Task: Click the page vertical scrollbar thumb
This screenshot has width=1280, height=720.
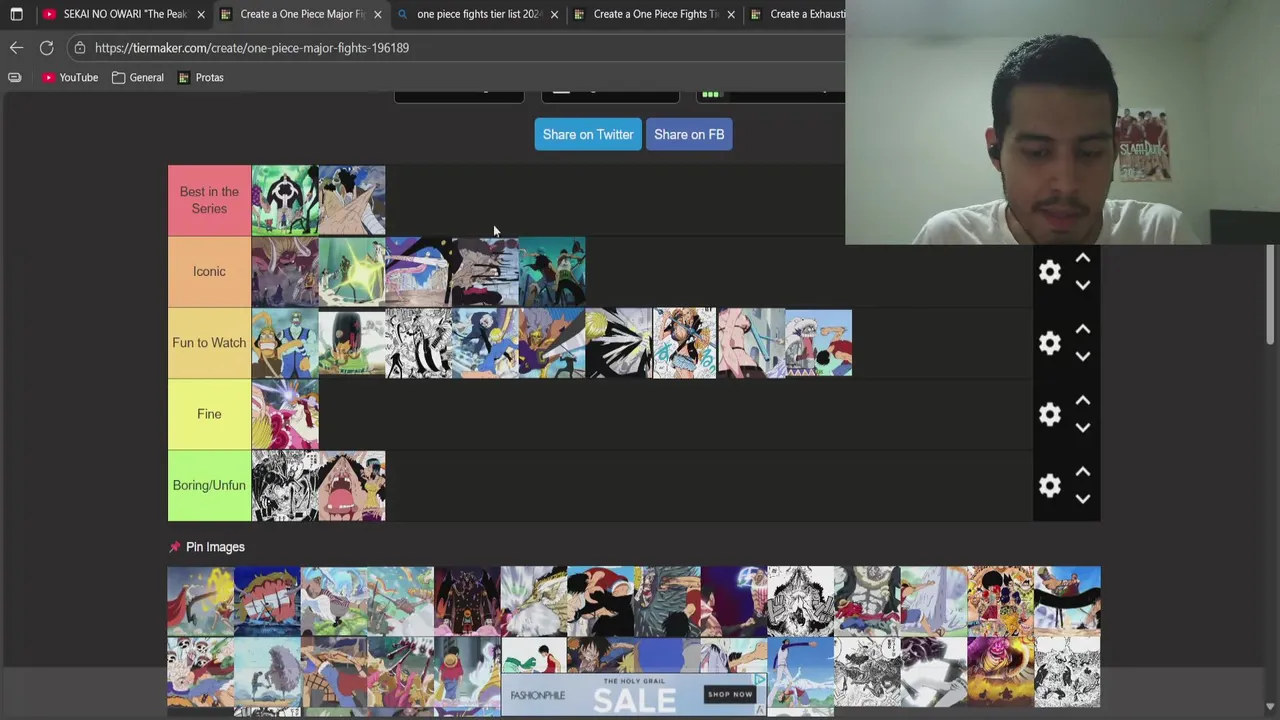Action: [x=1271, y=295]
